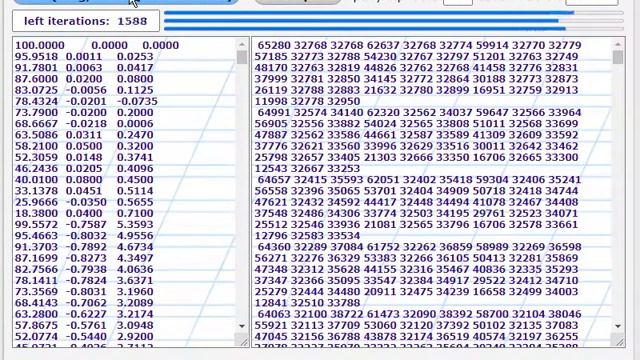
Task: Select value 0.0006 in left panel
Action: [x=135, y=124]
